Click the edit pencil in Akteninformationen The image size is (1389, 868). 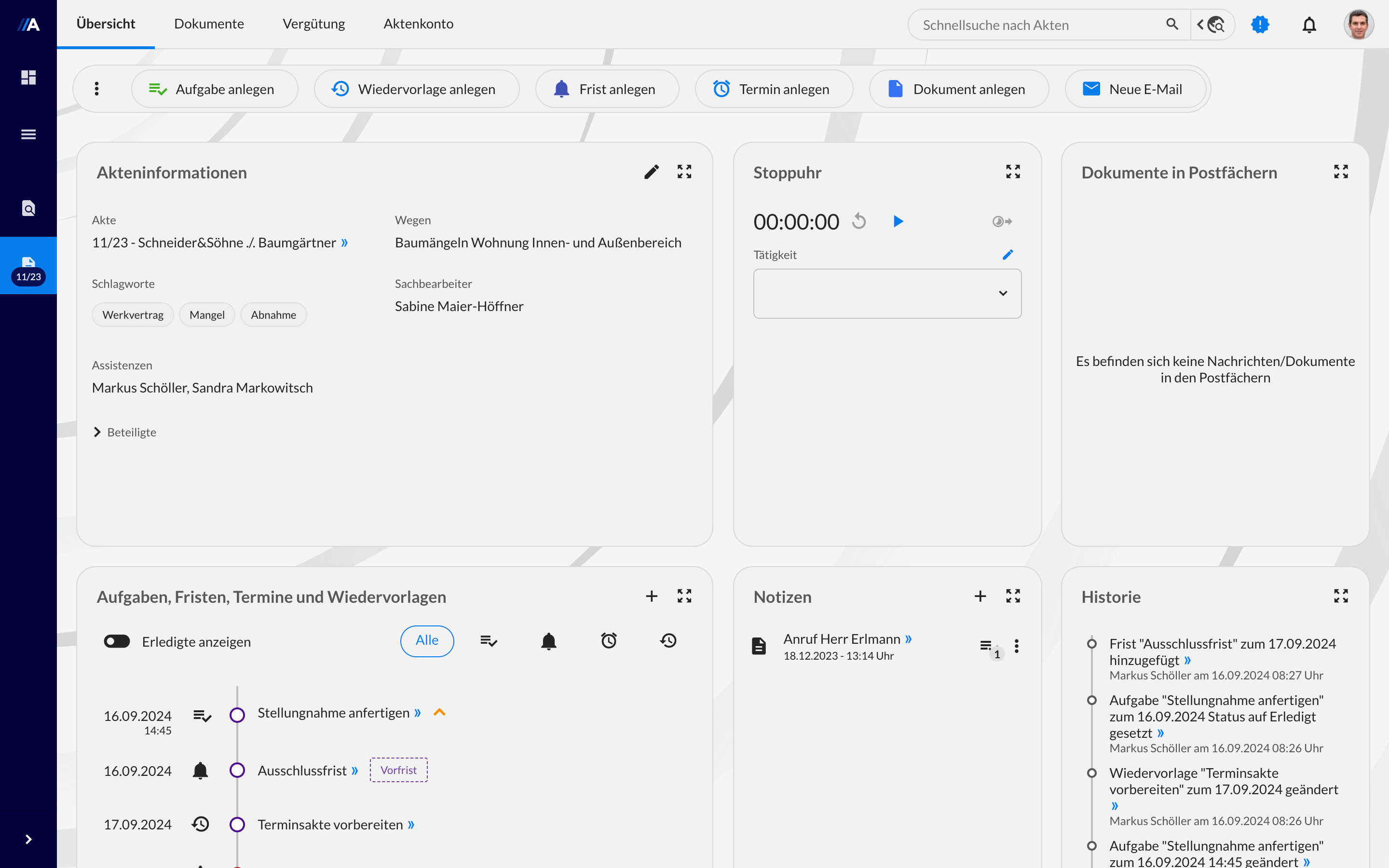click(x=651, y=172)
